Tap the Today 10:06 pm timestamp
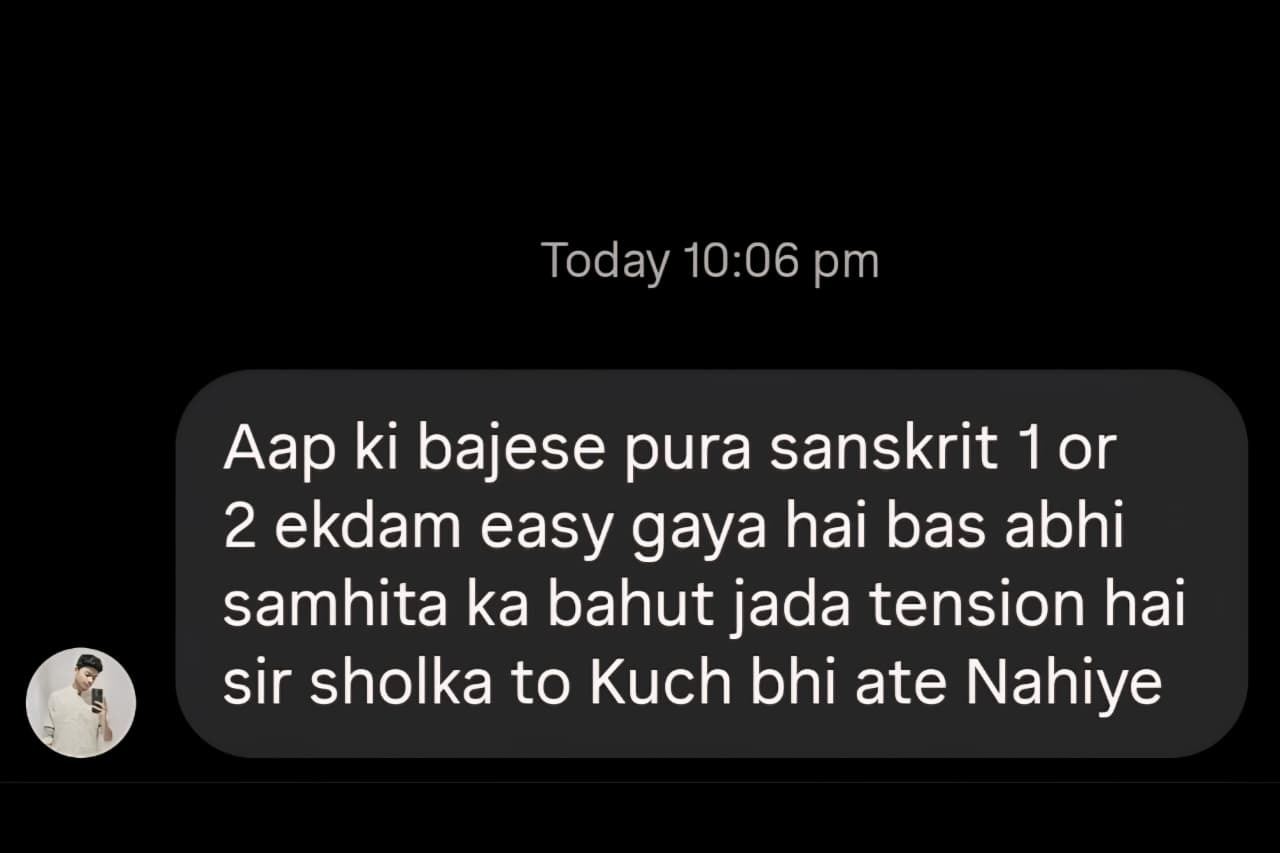This screenshot has height=853, width=1280. coord(710,262)
